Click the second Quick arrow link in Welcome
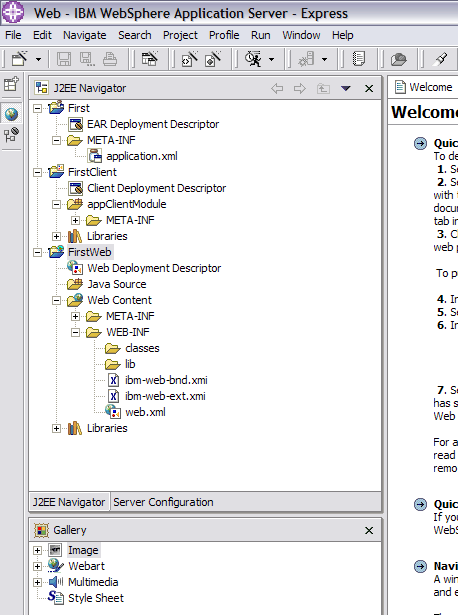The height and width of the screenshot is (615, 458). tap(420, 504)
